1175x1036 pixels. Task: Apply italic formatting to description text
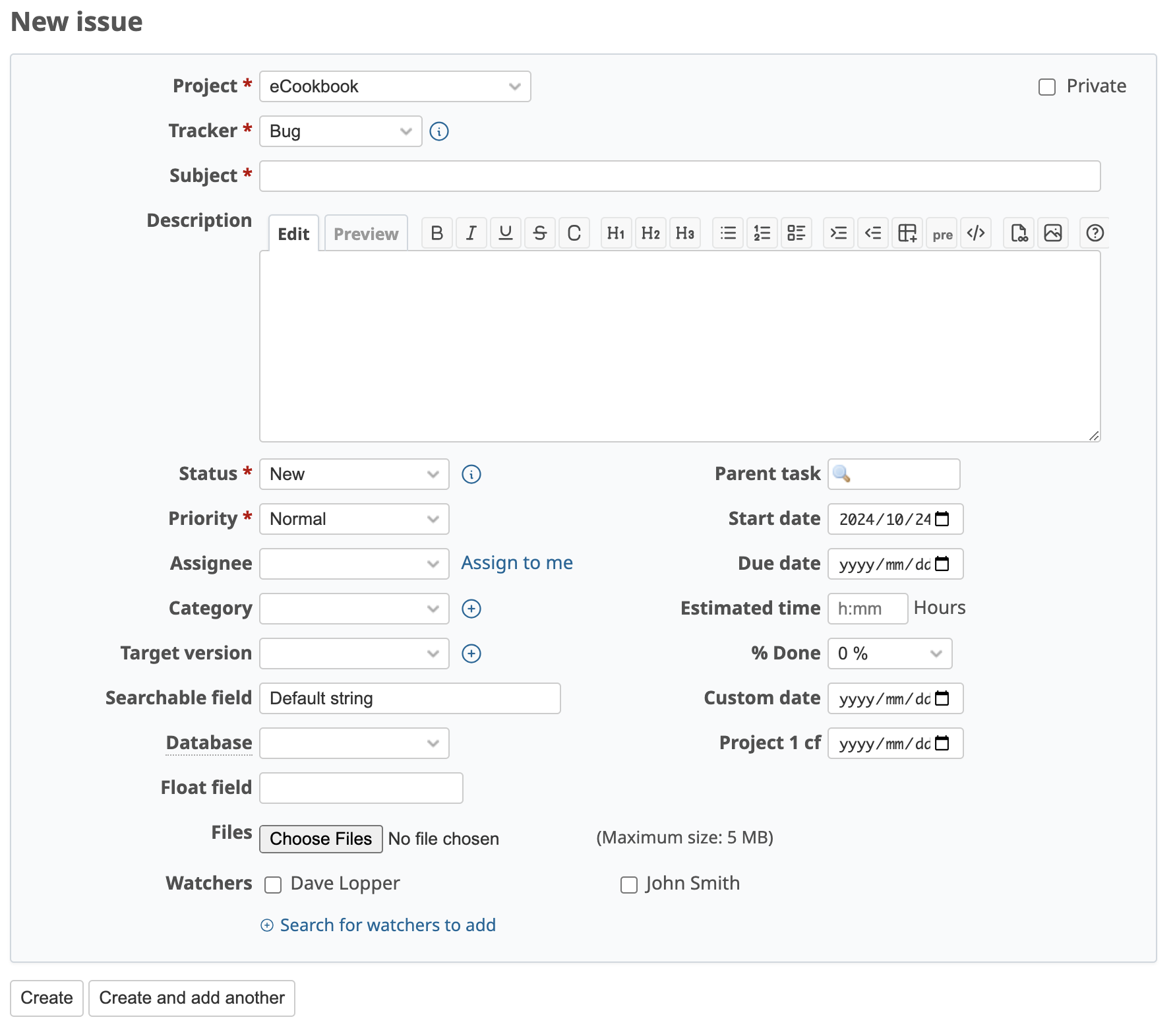tap(471, 233)
